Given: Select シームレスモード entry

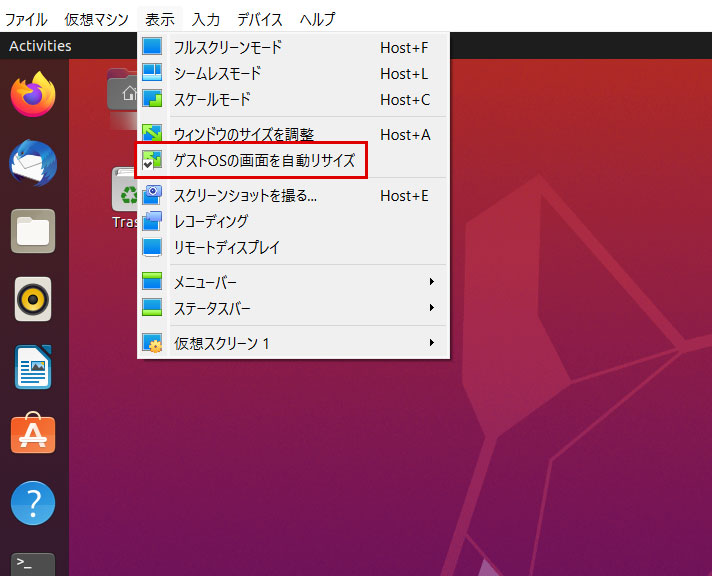Looking at the screenshot, I should point(293,73).
